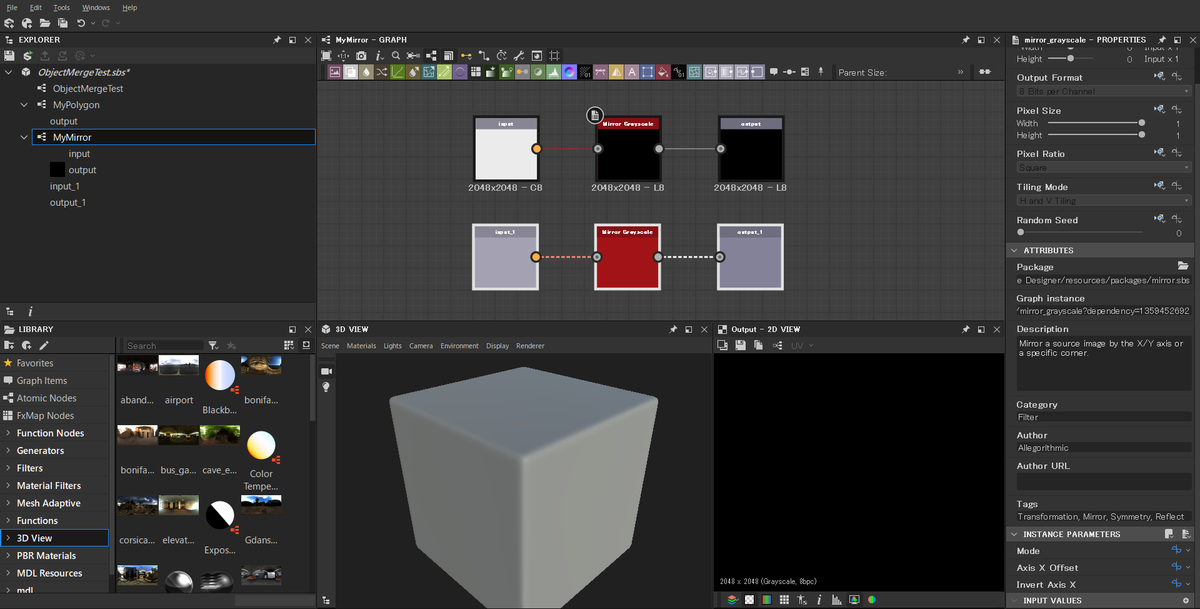Collapse the INSTANCE PARAMETERS section
Image resolution: width=1200 pixels, height=609 pixels.
tap(1015, 535)
